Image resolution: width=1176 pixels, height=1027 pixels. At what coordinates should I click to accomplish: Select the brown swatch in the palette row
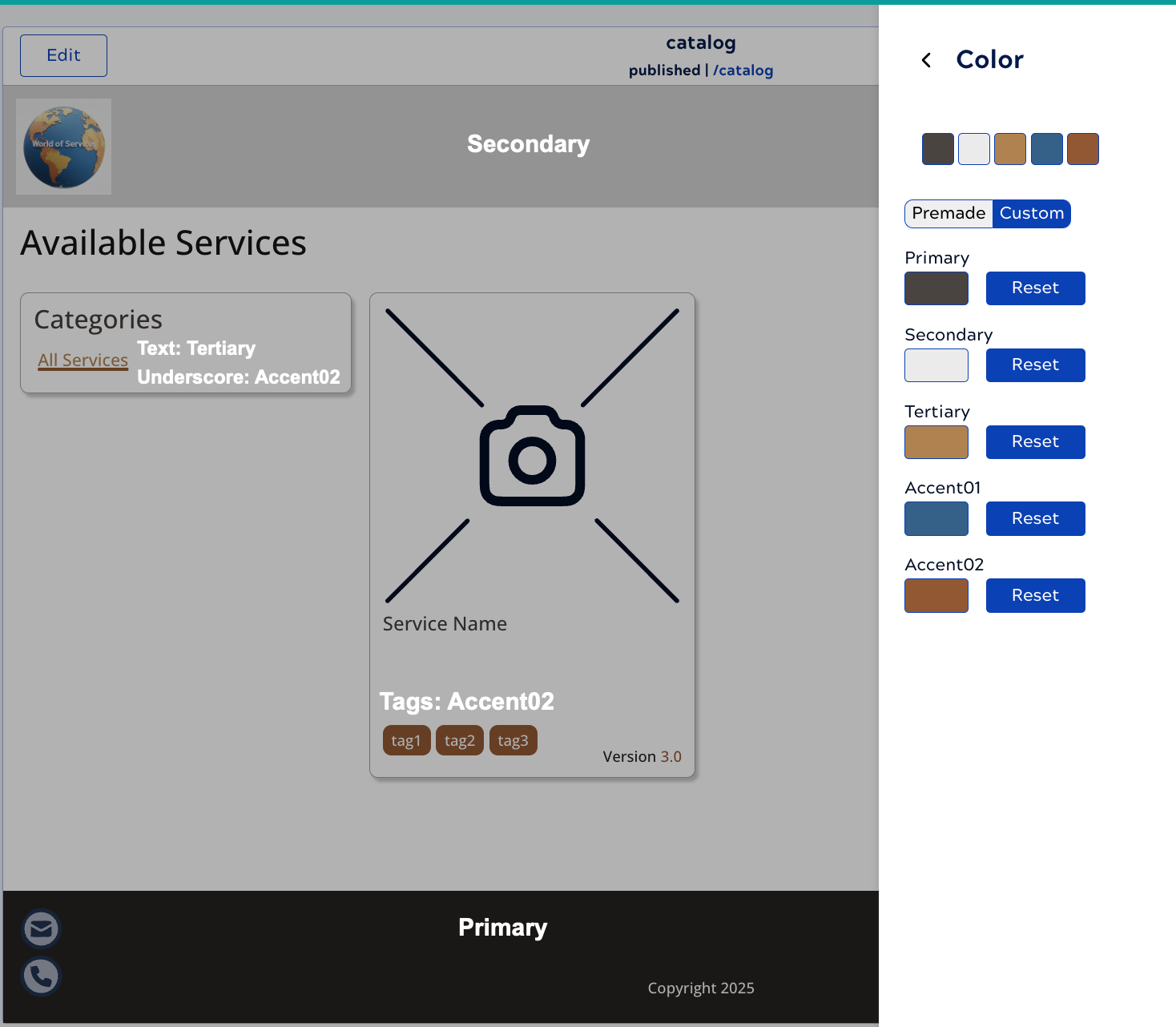(1083, 149)
